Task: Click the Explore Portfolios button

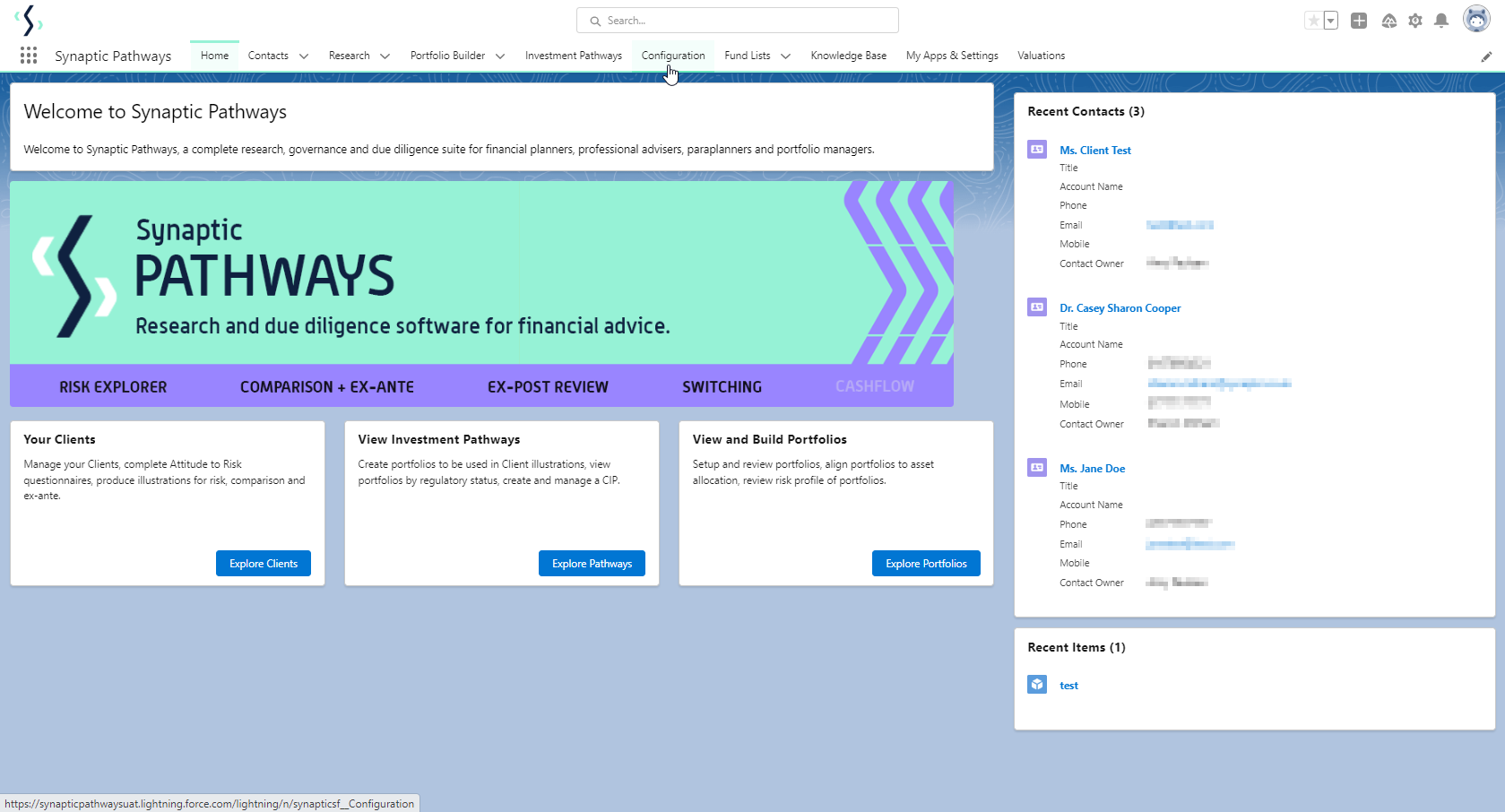Action: (926, 564)
